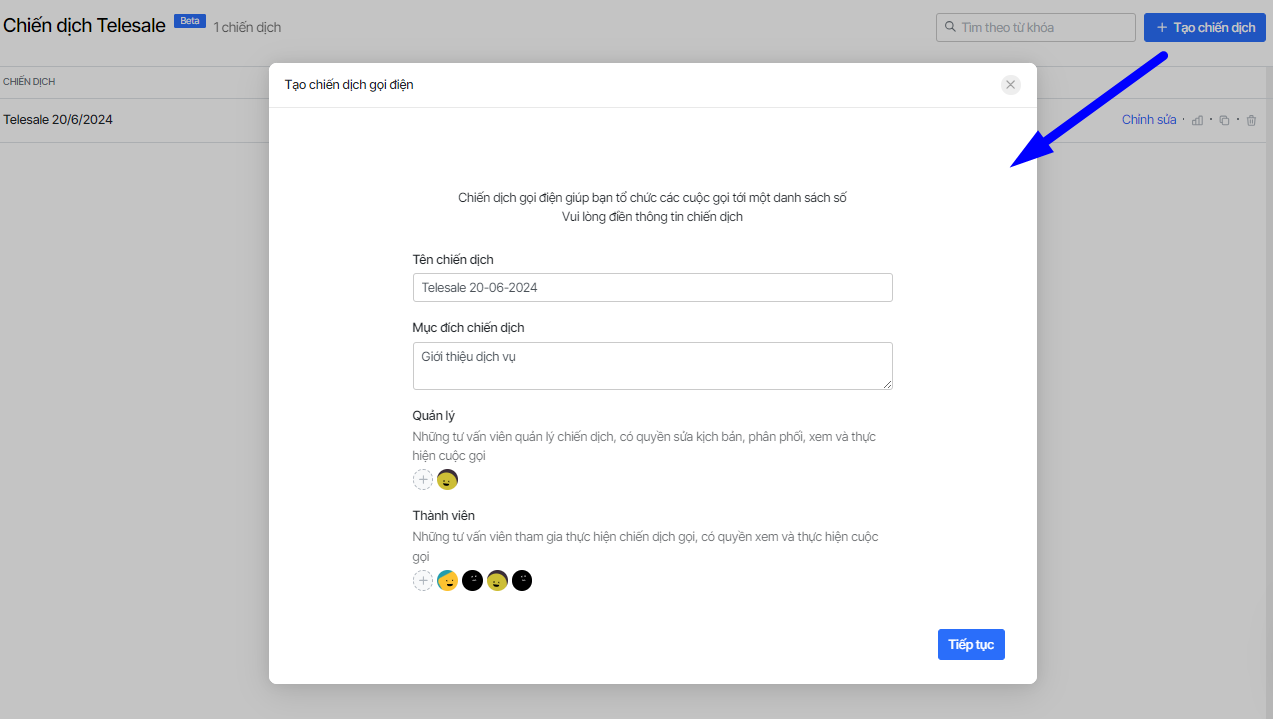Click the last black member avatar
Viewport: 1273px width, 719px height.
coord(522,581)
